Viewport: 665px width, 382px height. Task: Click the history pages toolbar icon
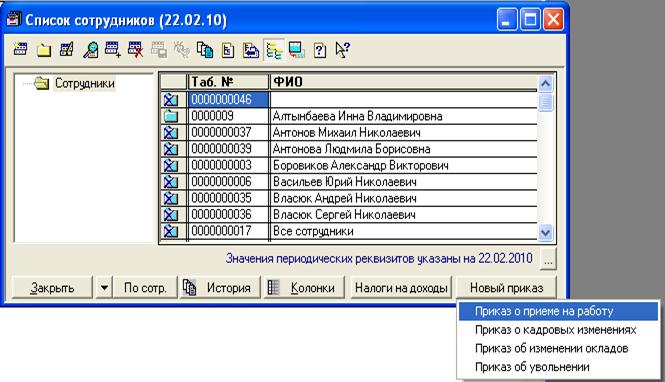205,50
